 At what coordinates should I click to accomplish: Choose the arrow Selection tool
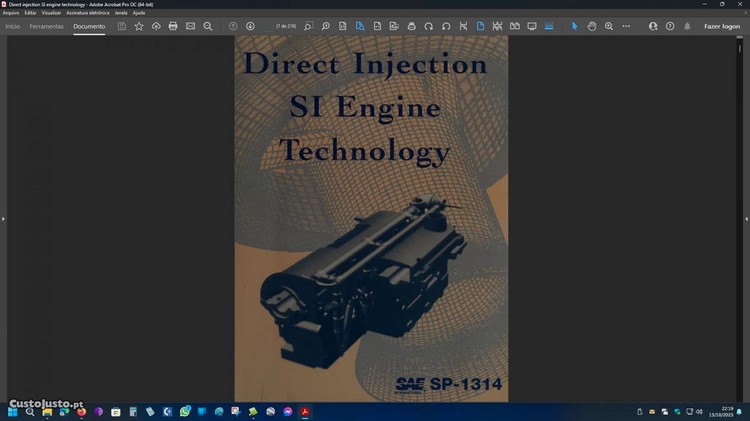[575, 26]
